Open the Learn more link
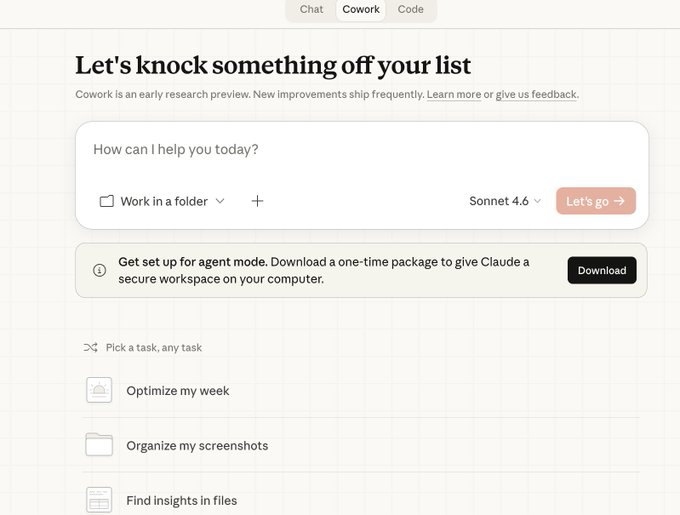680x515 pixels. point(454,95)
